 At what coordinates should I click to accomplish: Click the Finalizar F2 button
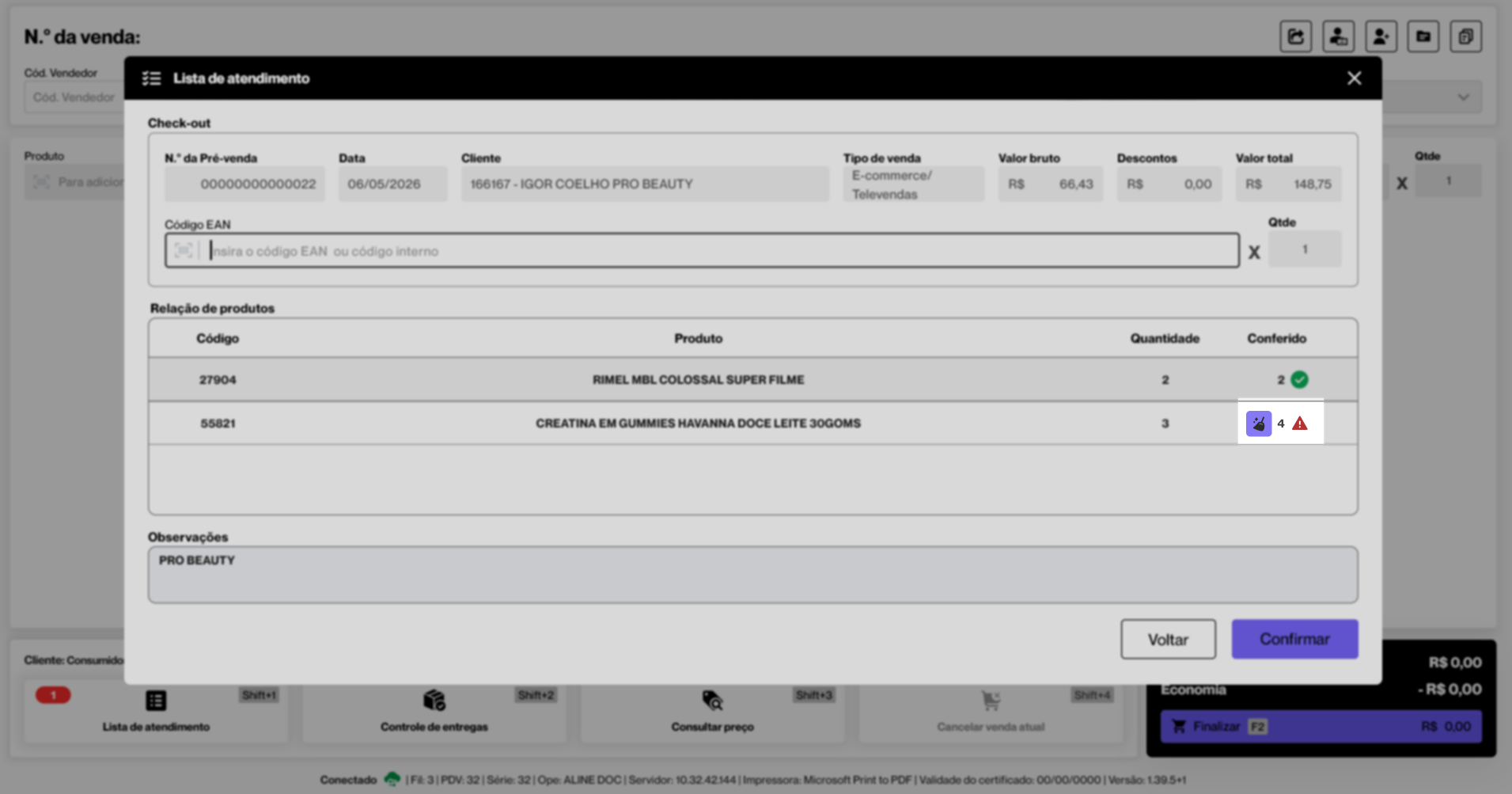click(1321, 727)
